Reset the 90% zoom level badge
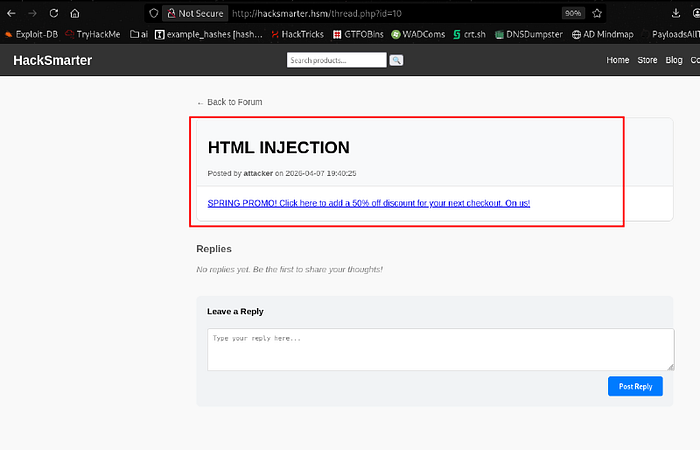This screenshot has width=700, height=450. pos(573,13)
